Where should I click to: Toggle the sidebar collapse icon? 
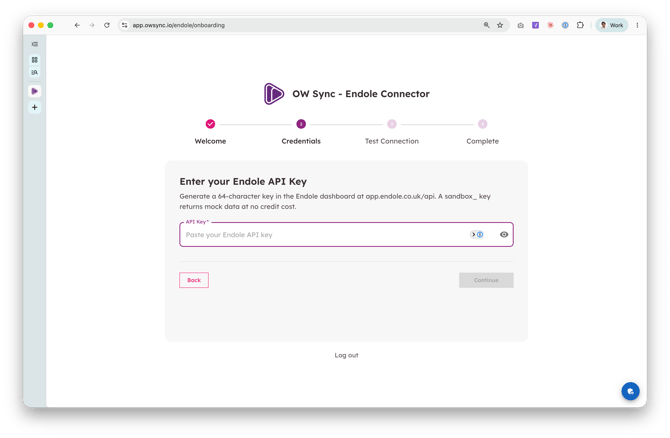pyautogui.click(x=35, y=44)
